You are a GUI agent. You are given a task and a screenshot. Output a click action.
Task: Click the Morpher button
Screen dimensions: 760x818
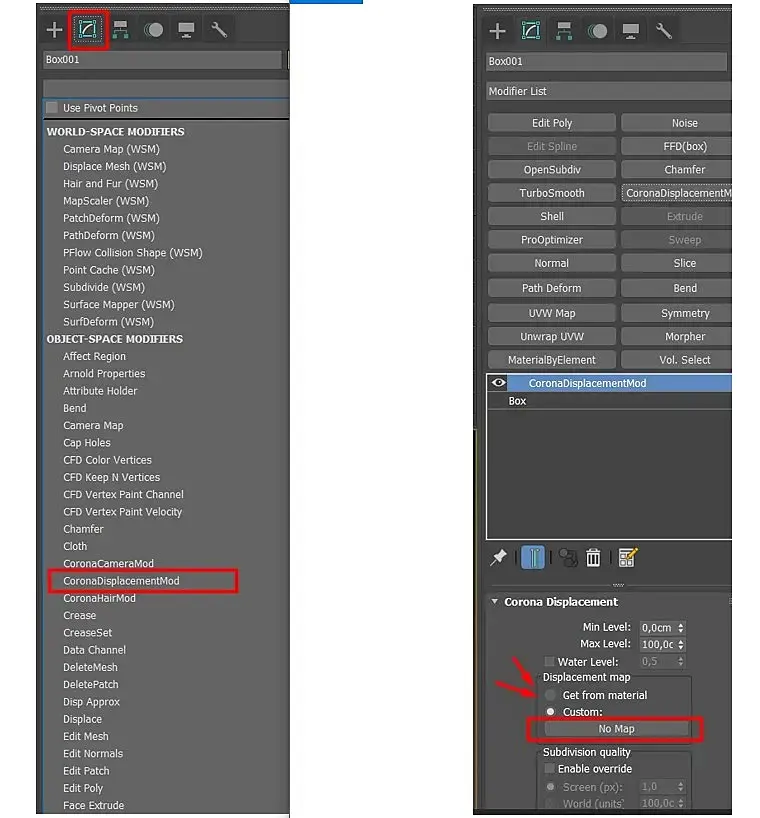677,336
